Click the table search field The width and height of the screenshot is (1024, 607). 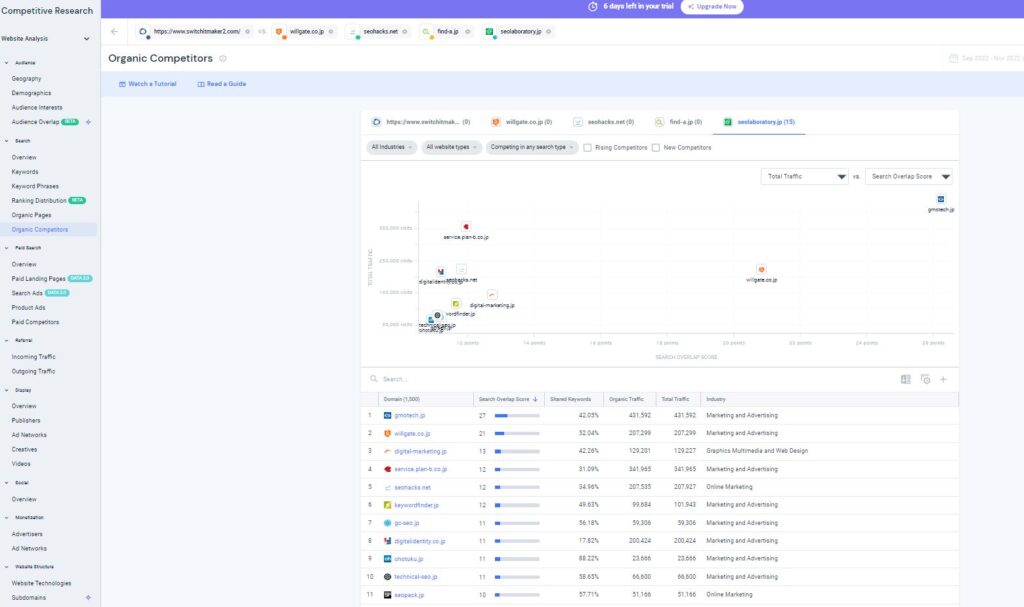627,379
